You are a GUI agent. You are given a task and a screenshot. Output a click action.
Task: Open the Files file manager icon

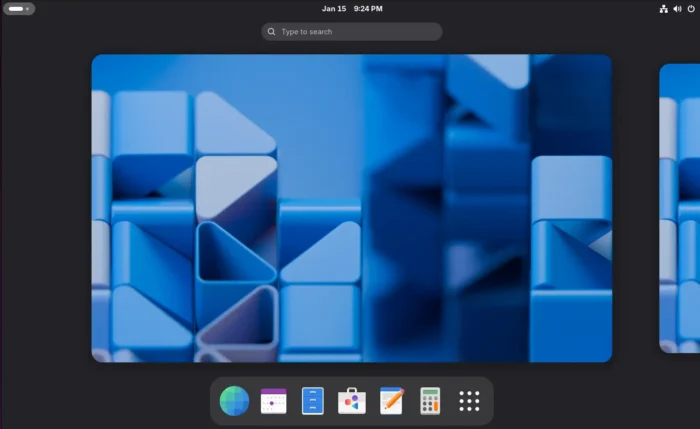[313, 401]
